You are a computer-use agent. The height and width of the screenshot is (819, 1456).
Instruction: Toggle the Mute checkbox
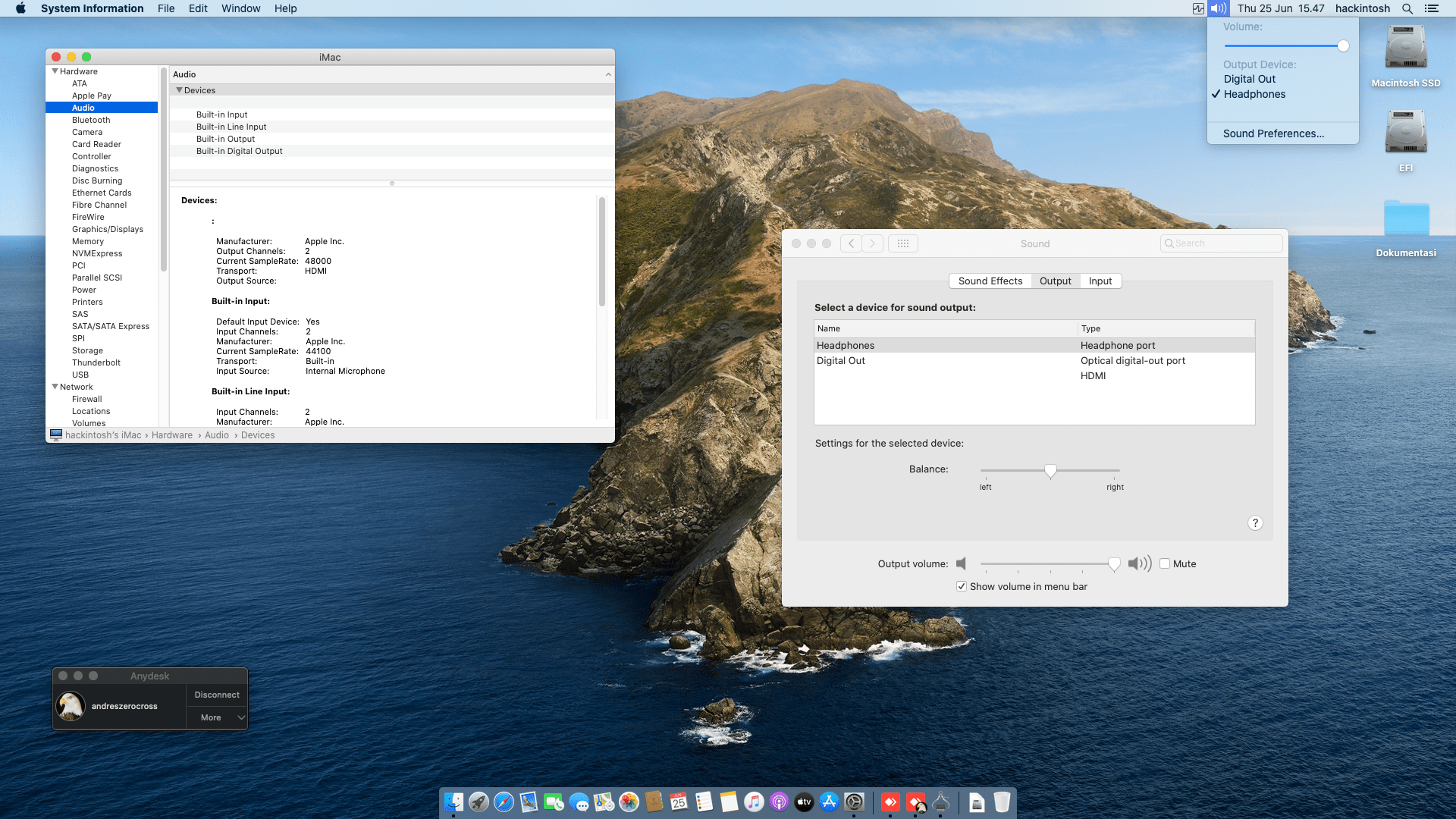[x=1165, y=563]
